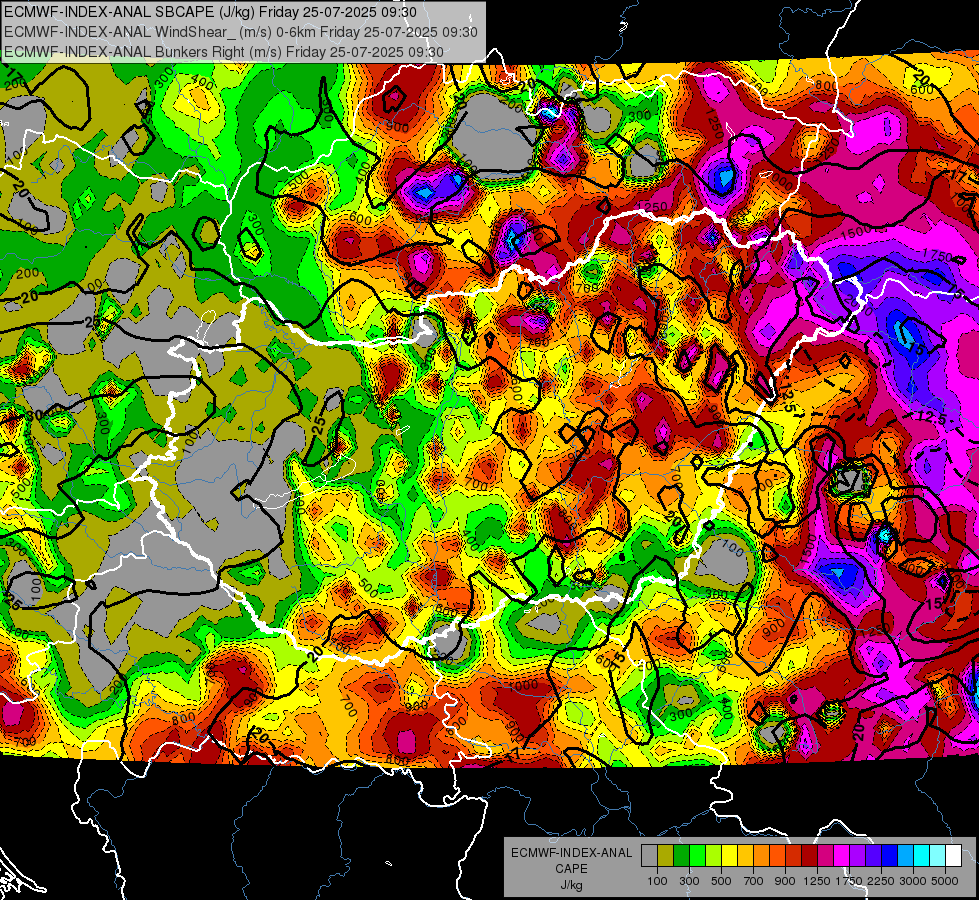Select the 900 legend scale value
This screenshot has width=979, height=900.
tap(785, 881)
